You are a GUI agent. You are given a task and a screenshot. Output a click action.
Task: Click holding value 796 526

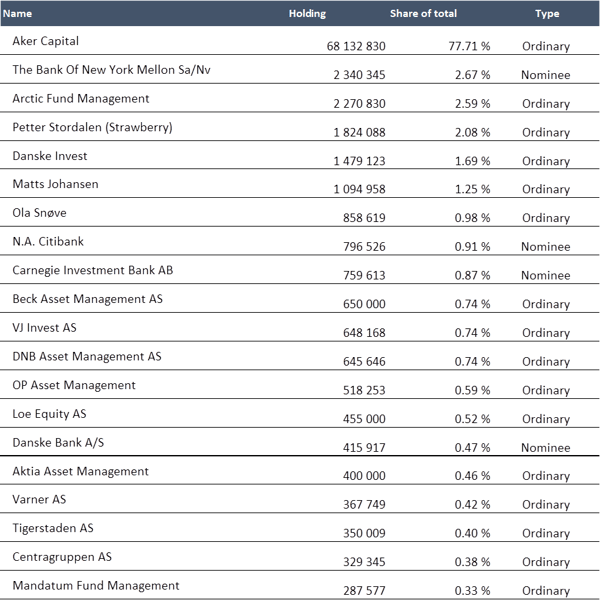tap(364, 247)
